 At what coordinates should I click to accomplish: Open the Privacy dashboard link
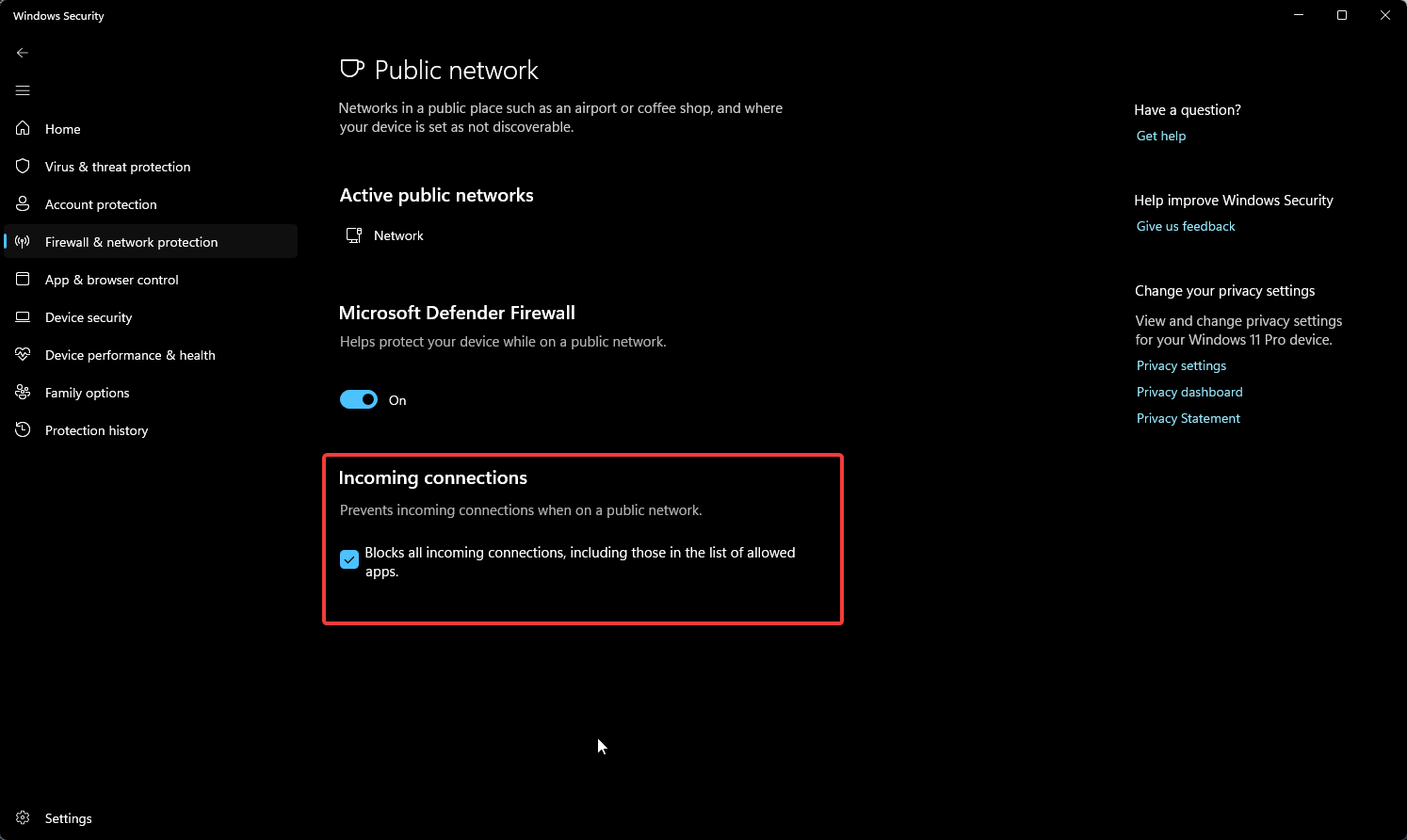1189,392
